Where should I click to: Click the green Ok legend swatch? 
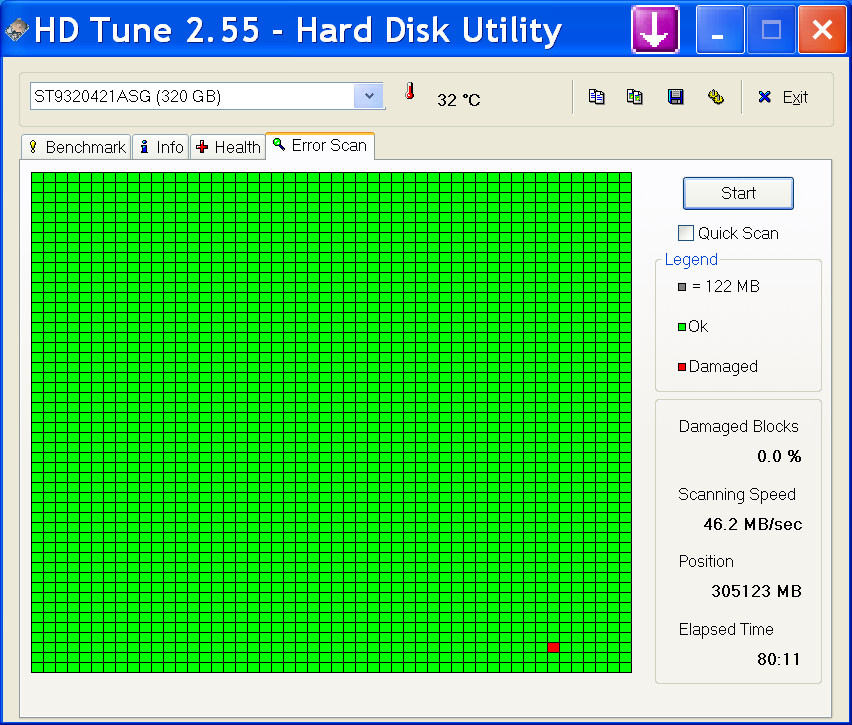[681, 327]
